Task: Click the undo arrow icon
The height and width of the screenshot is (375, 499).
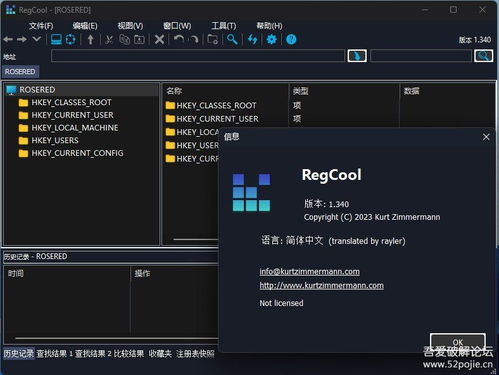Action: [179, 40]
